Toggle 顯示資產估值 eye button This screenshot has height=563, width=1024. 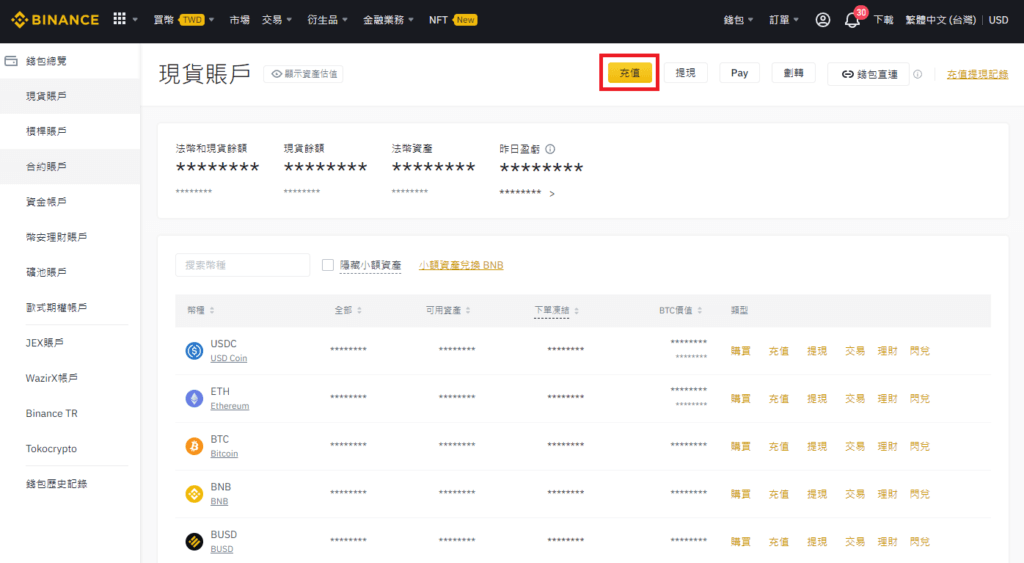[x=304, y=74]
